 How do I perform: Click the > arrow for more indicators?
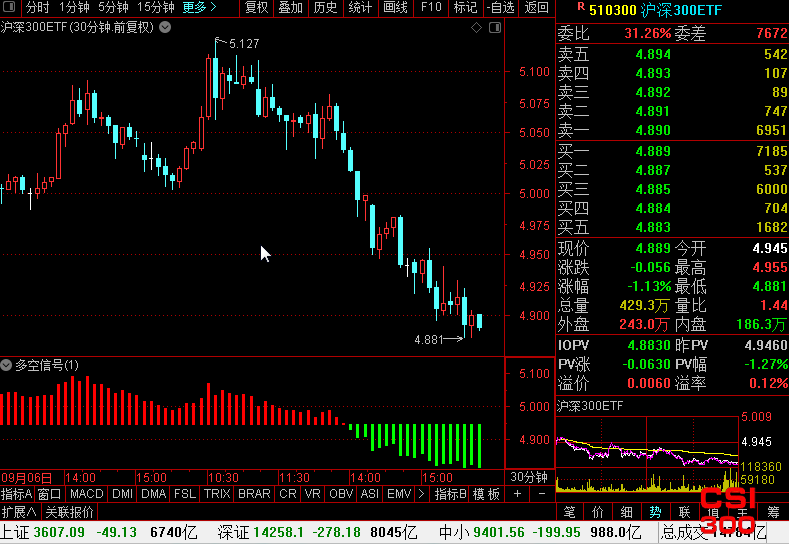(421, 494)
